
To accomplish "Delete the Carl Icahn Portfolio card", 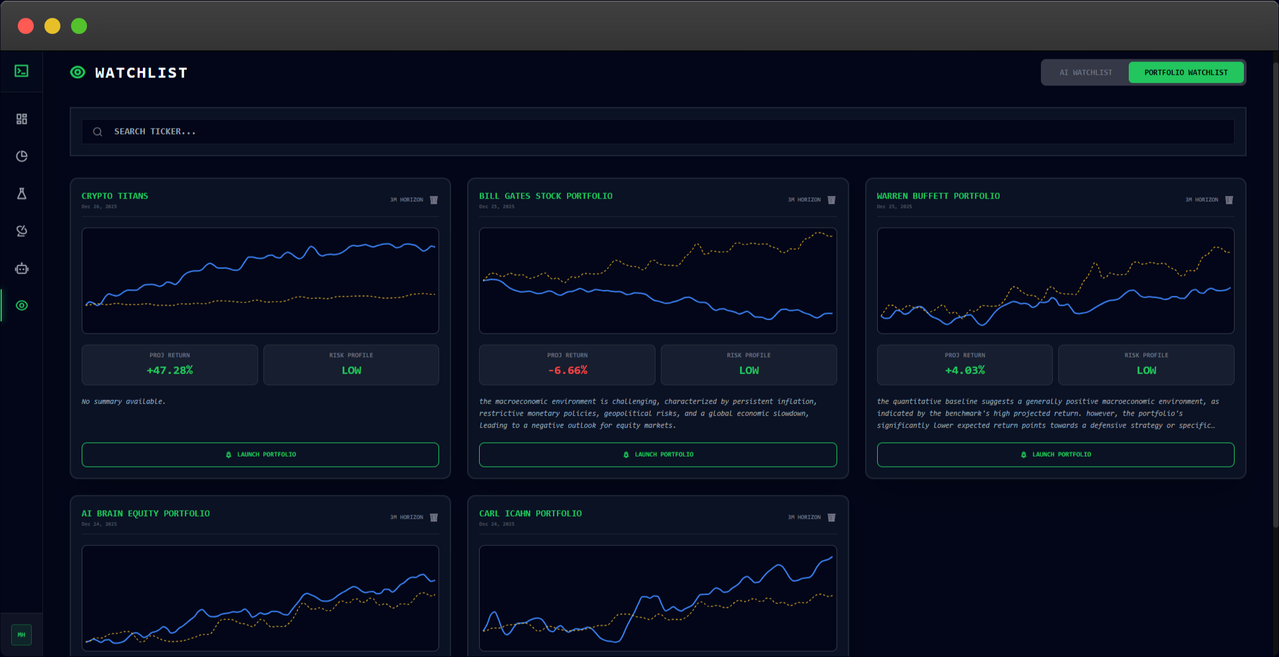I will tap(831, 517).
